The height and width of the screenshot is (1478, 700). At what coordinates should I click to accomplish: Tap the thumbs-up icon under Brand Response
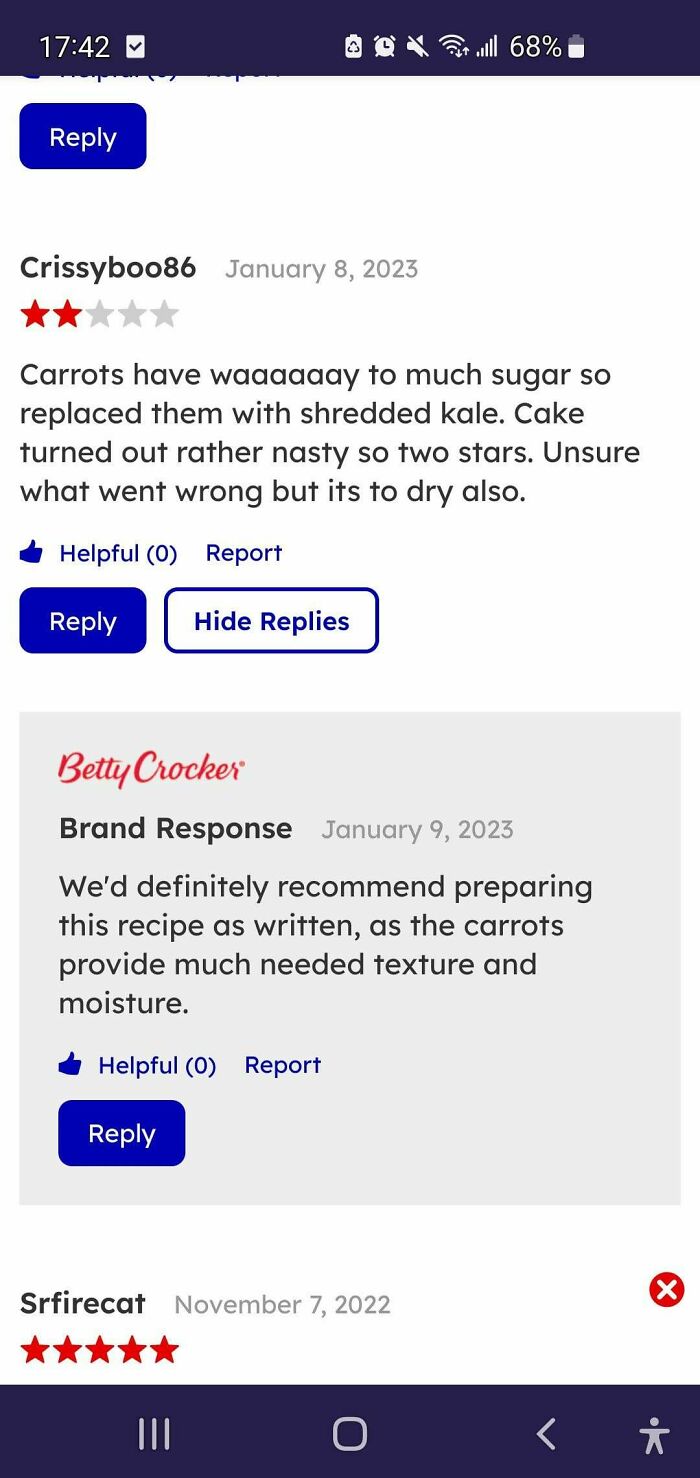(71, 1064)
